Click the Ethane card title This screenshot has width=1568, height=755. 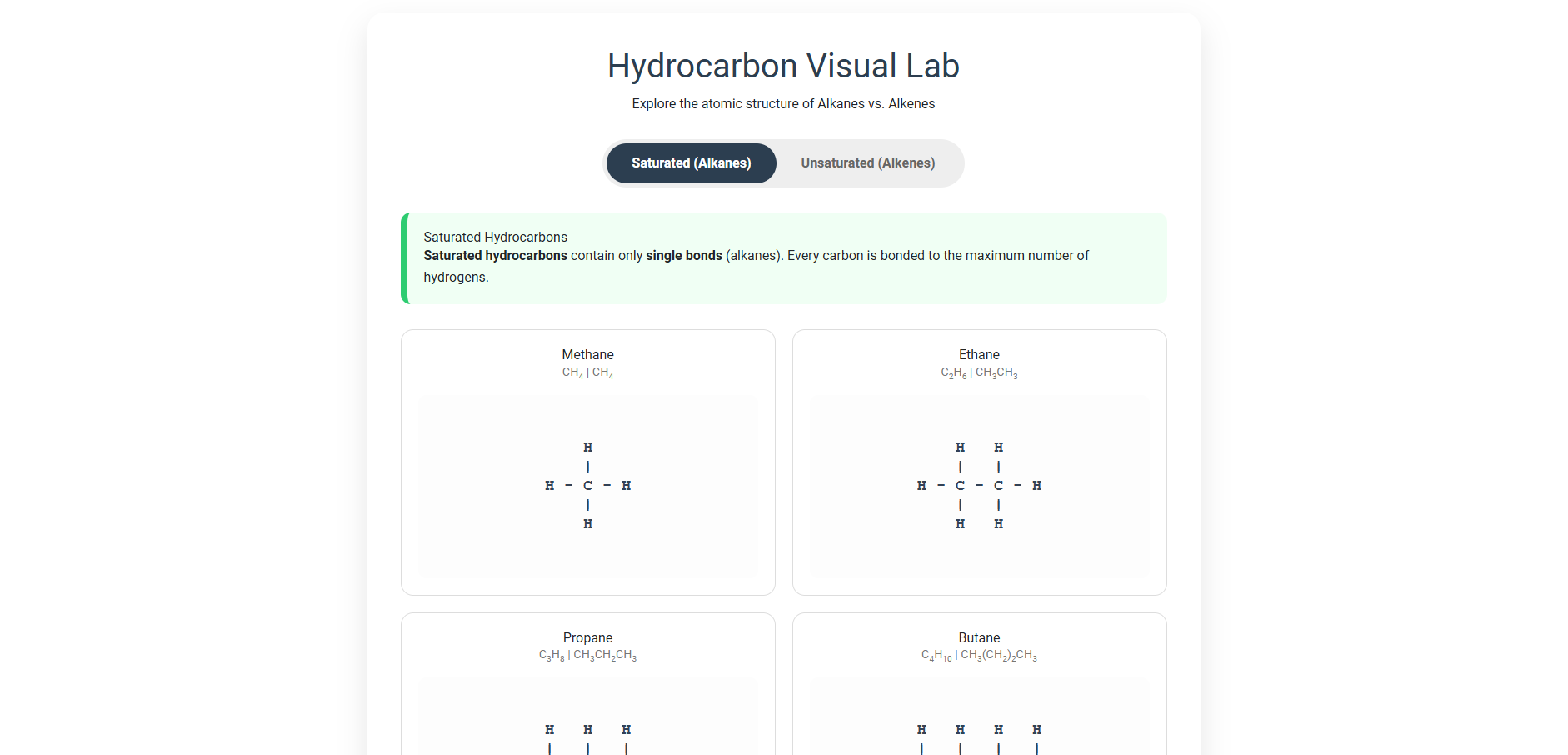[979, 354]
